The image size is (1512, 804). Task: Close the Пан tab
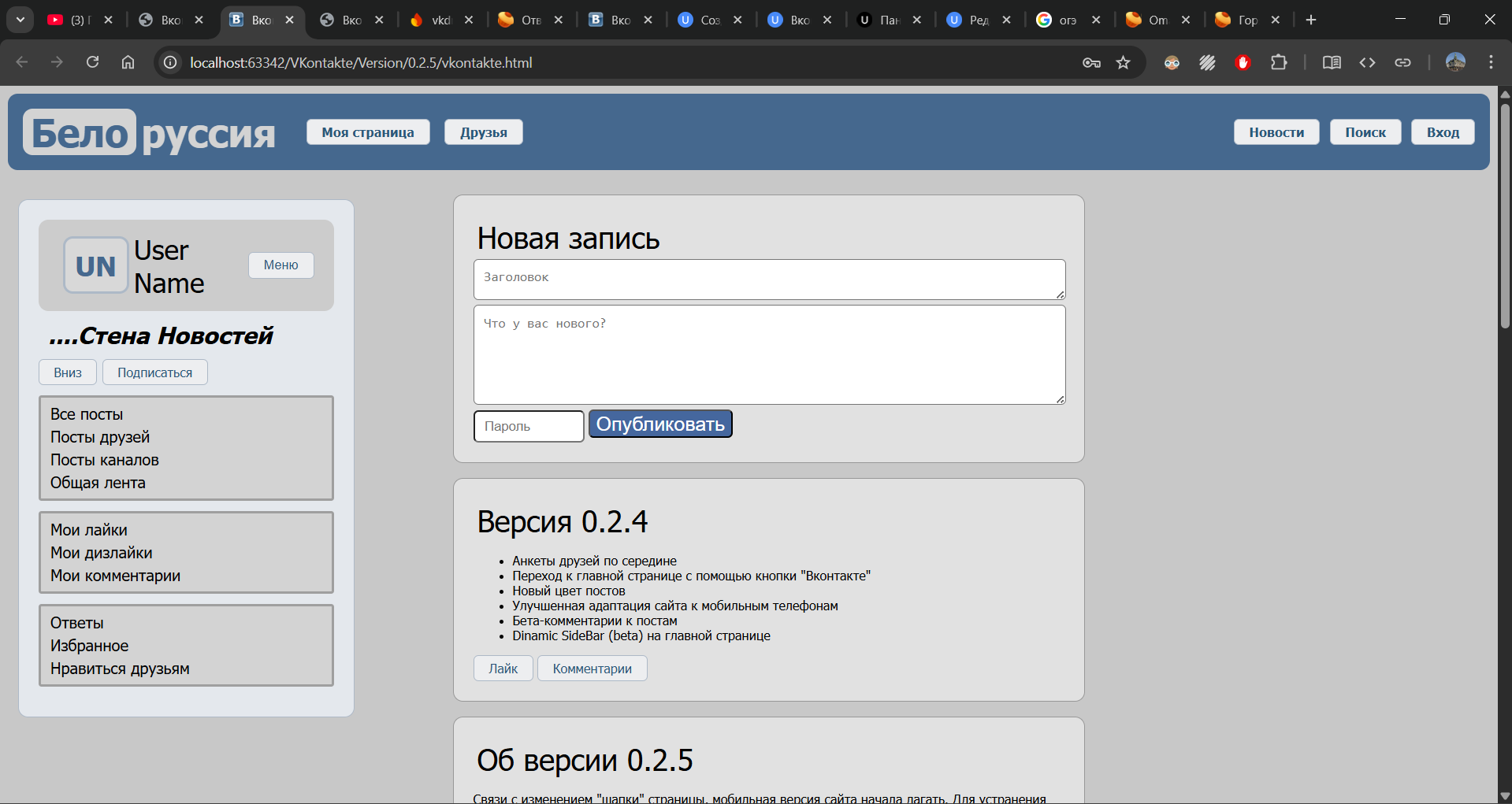pyautogui.click(x=917, y=20)
